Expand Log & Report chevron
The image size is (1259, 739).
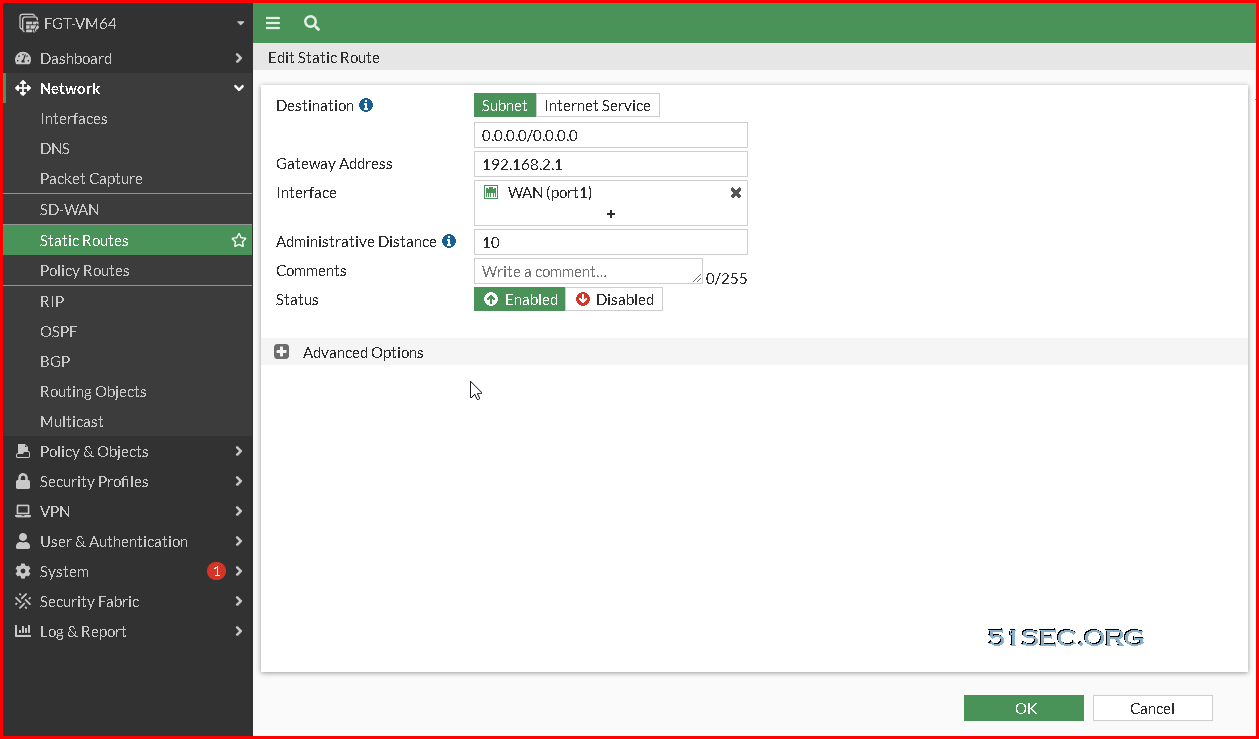pos(239,631)
